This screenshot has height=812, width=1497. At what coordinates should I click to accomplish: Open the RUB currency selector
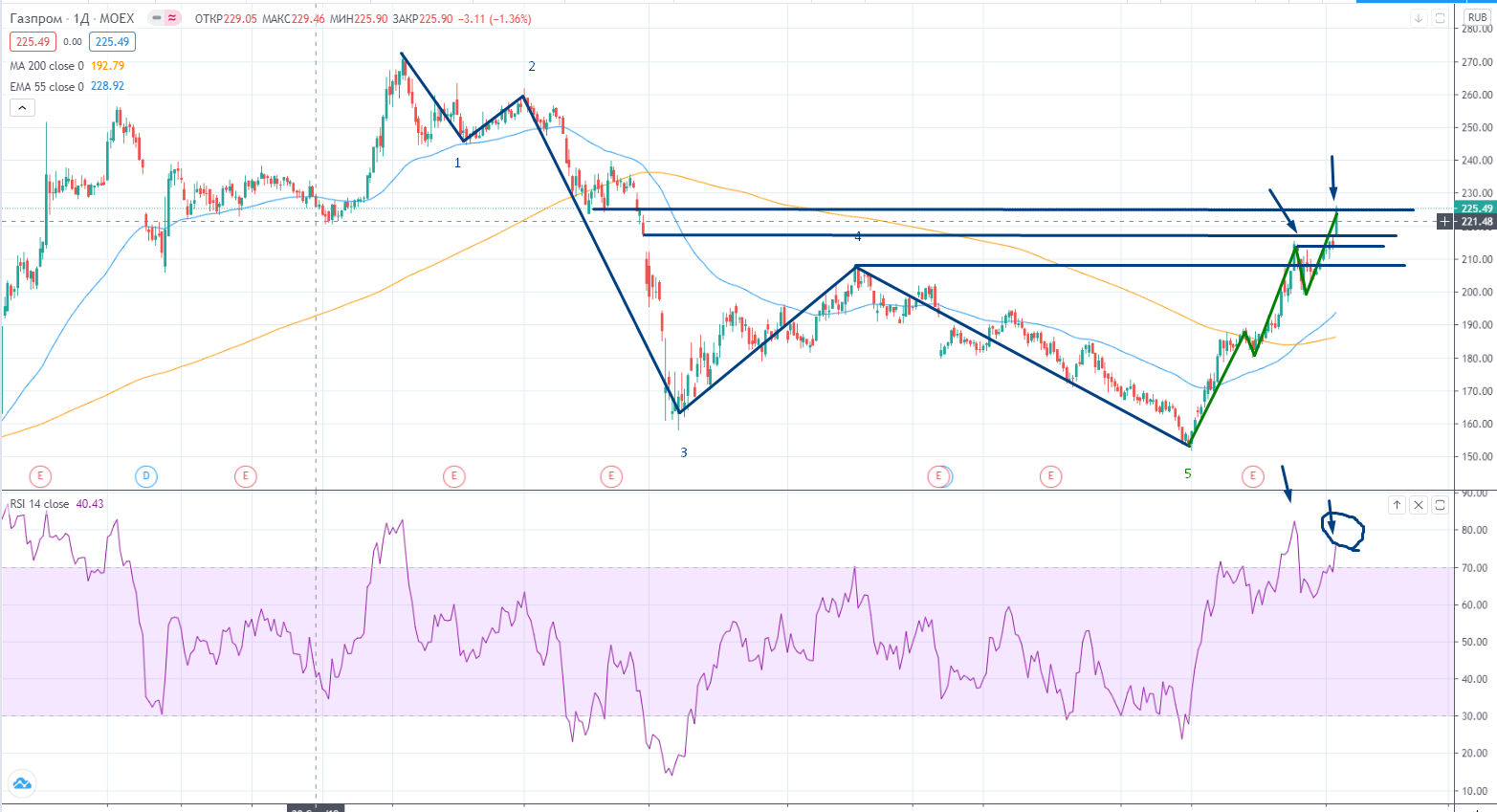(1477, 17)
